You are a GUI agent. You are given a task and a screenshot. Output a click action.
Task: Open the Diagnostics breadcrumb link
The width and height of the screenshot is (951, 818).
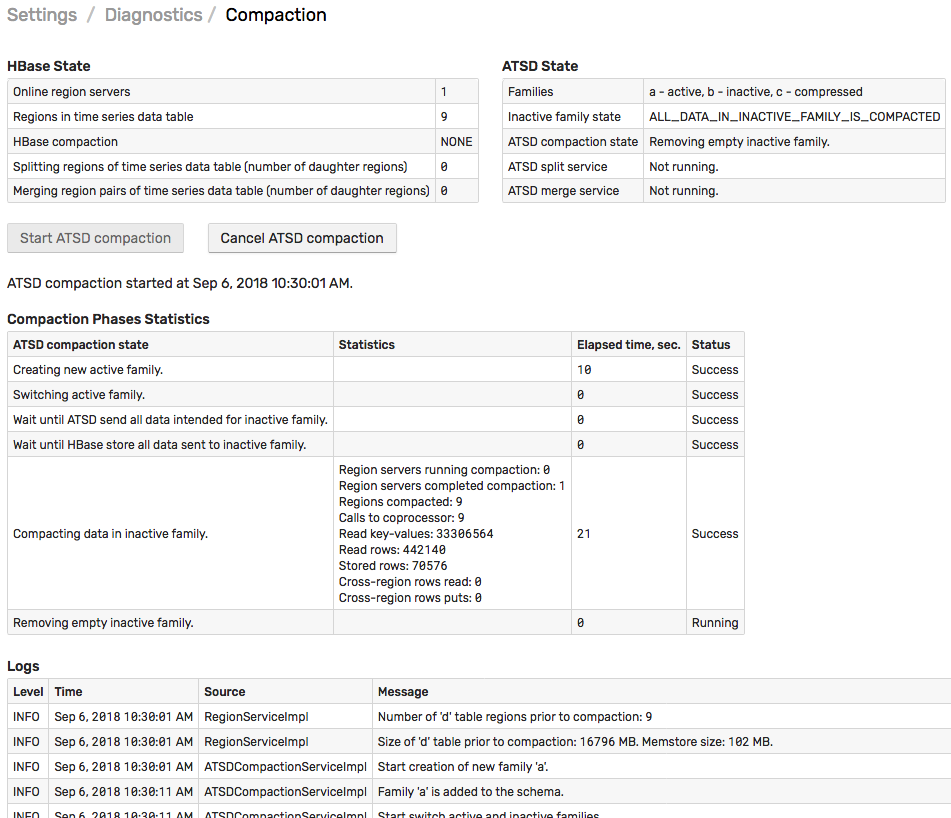(153, 15)
